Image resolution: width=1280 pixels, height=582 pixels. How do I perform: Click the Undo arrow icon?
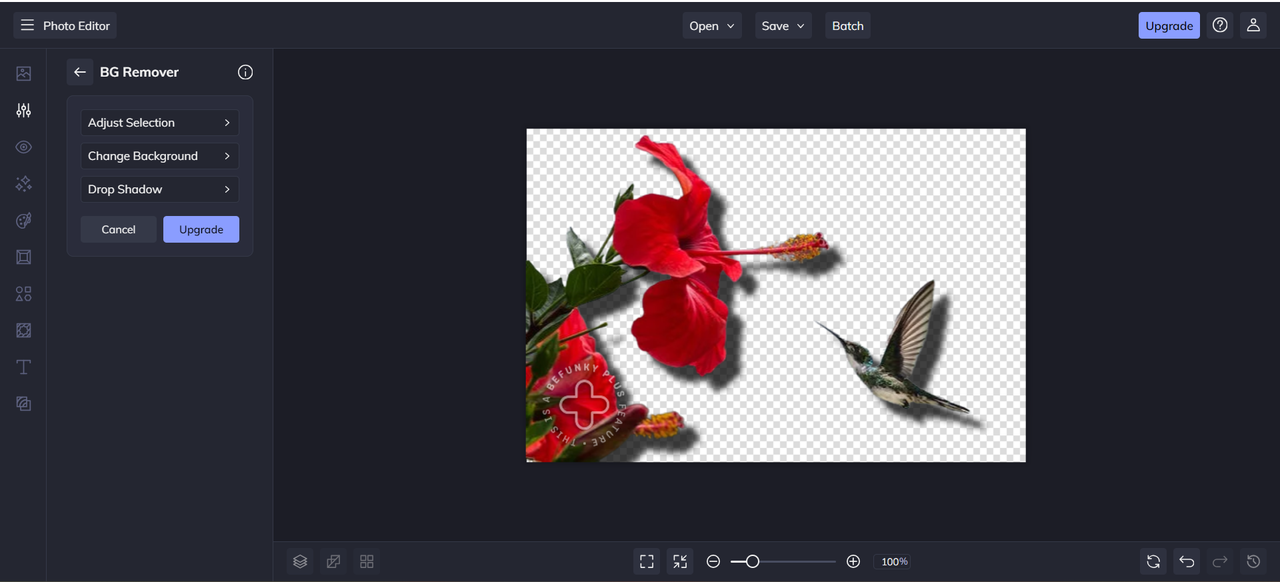(x=1187, y=562)
